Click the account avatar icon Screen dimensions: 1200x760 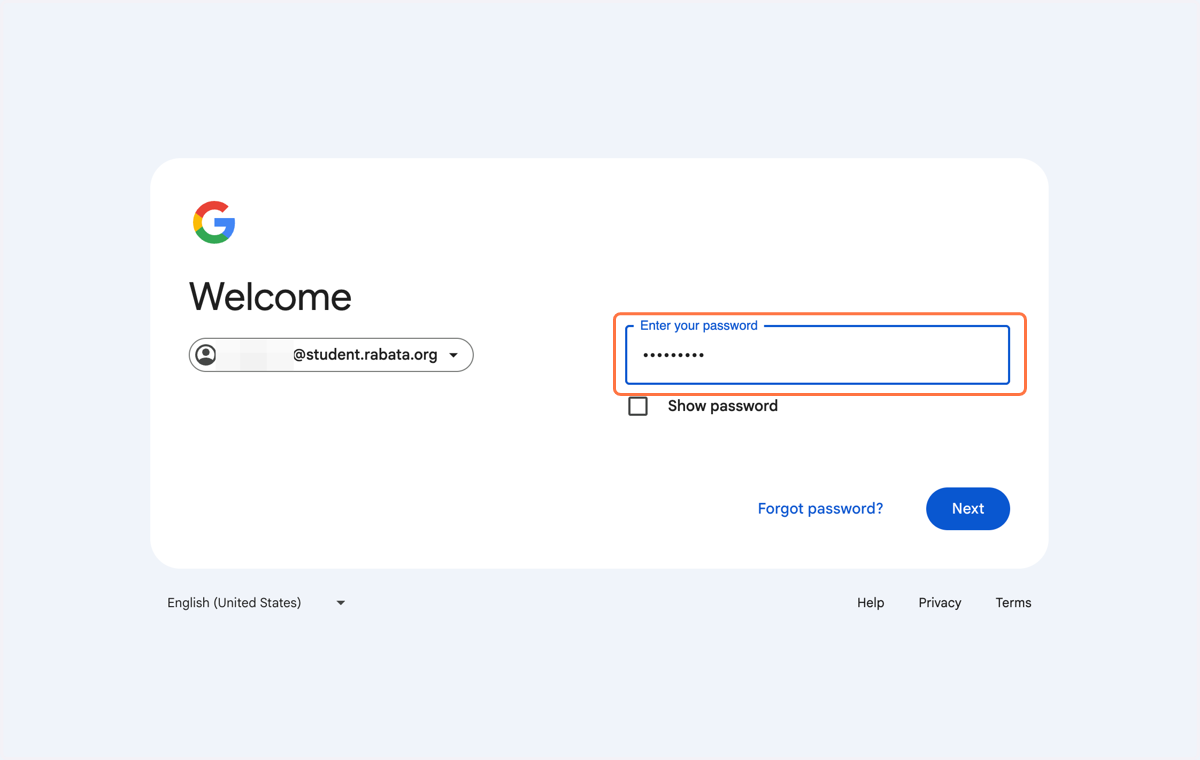pyautogui.click(x=206, y=355)
